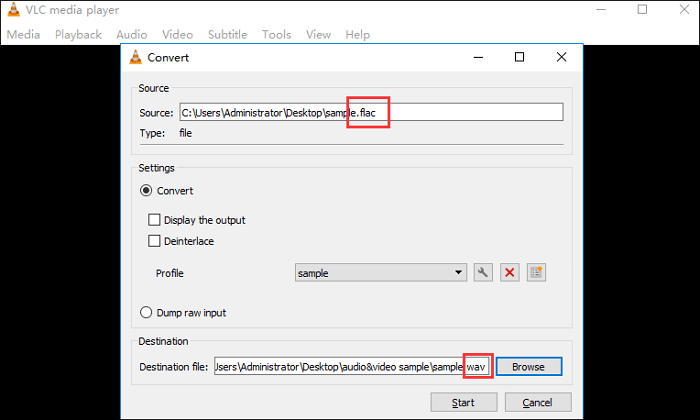This screenshot has width=700, height=420.
Task: Click the create new profile icon
Action: point(536,273)
